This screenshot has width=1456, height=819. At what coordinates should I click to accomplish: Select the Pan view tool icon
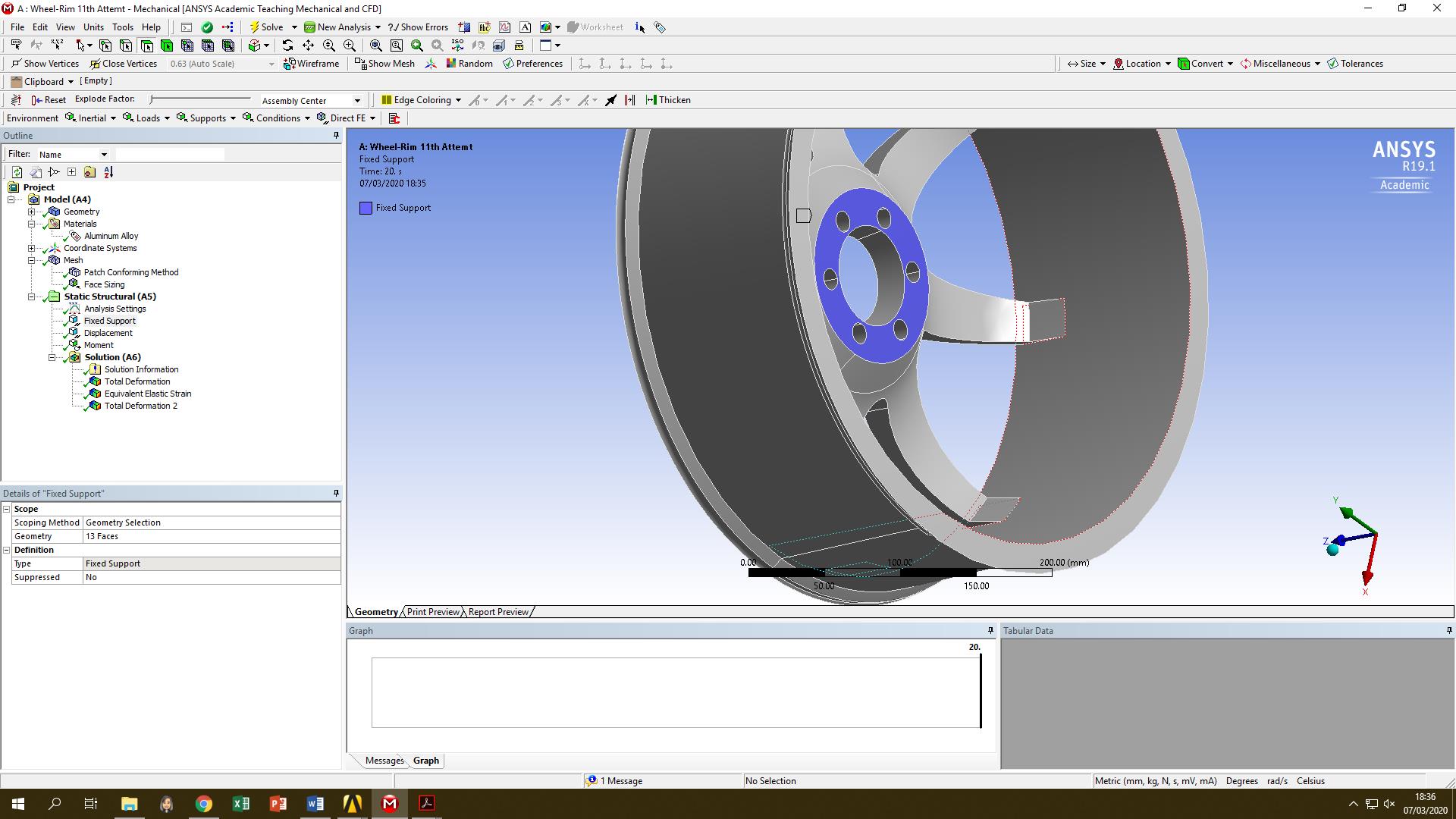308,45
